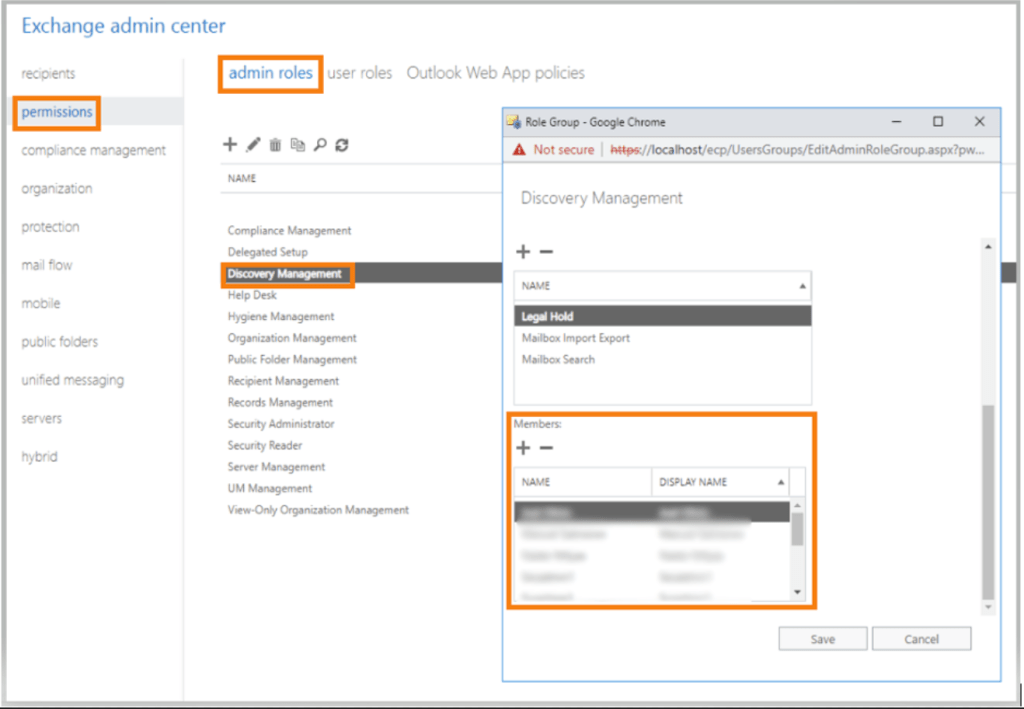
Task: Select the Public Folder Management role group
Action: [x=292, y=360]
